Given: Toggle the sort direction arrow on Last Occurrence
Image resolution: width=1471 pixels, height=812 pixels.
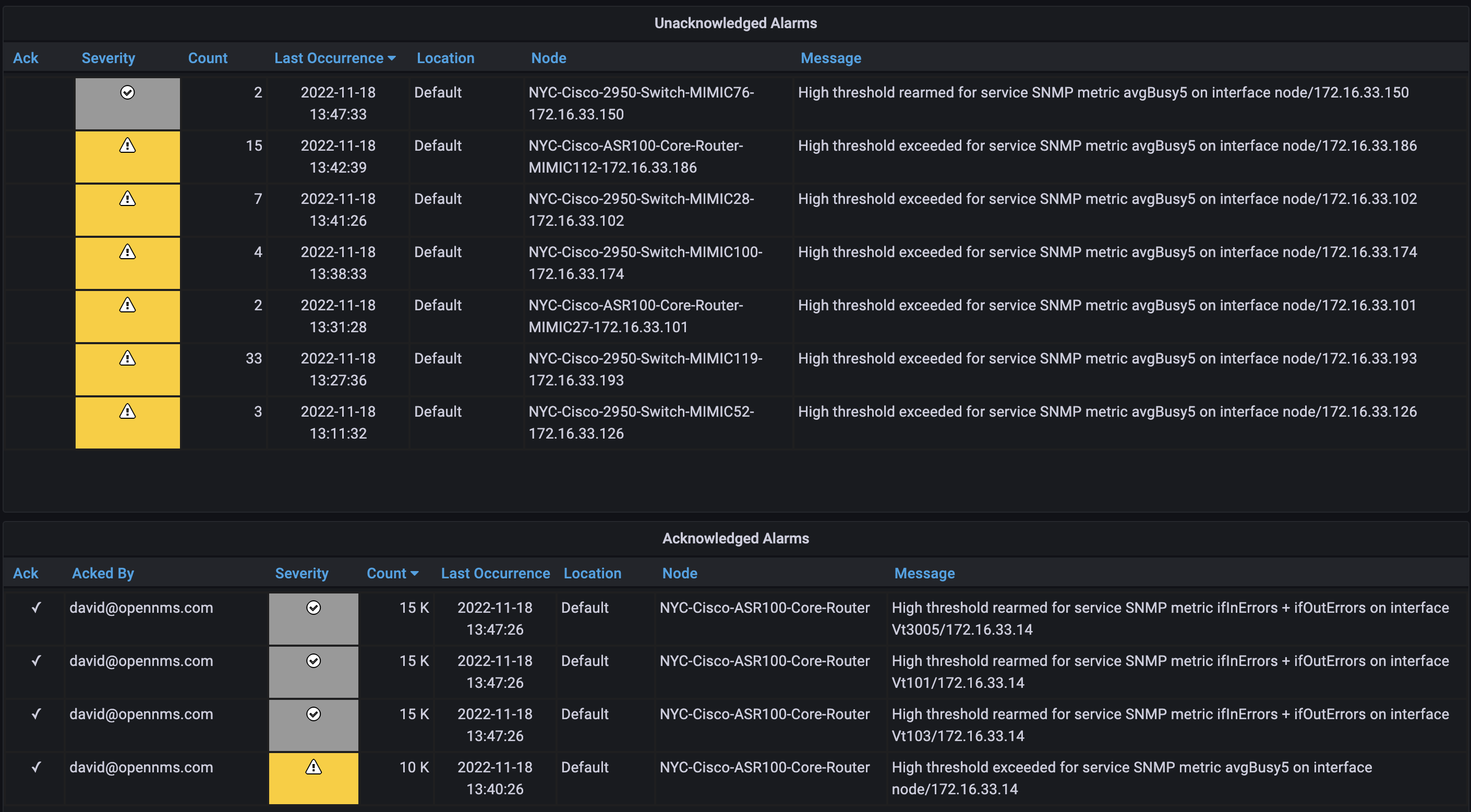Looking at the screenshot, I should pos(391,58).
